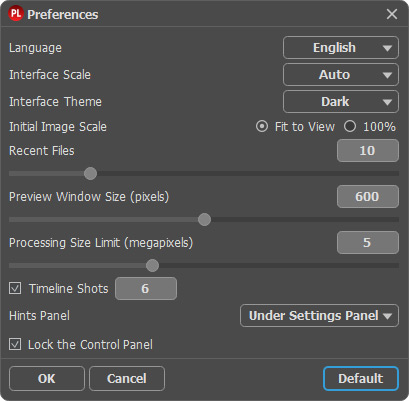The height and width of the screenshot is (401, 409).
Task: Toggle the Timeline Shots checkbox
Action: click(x=15, y=288)
